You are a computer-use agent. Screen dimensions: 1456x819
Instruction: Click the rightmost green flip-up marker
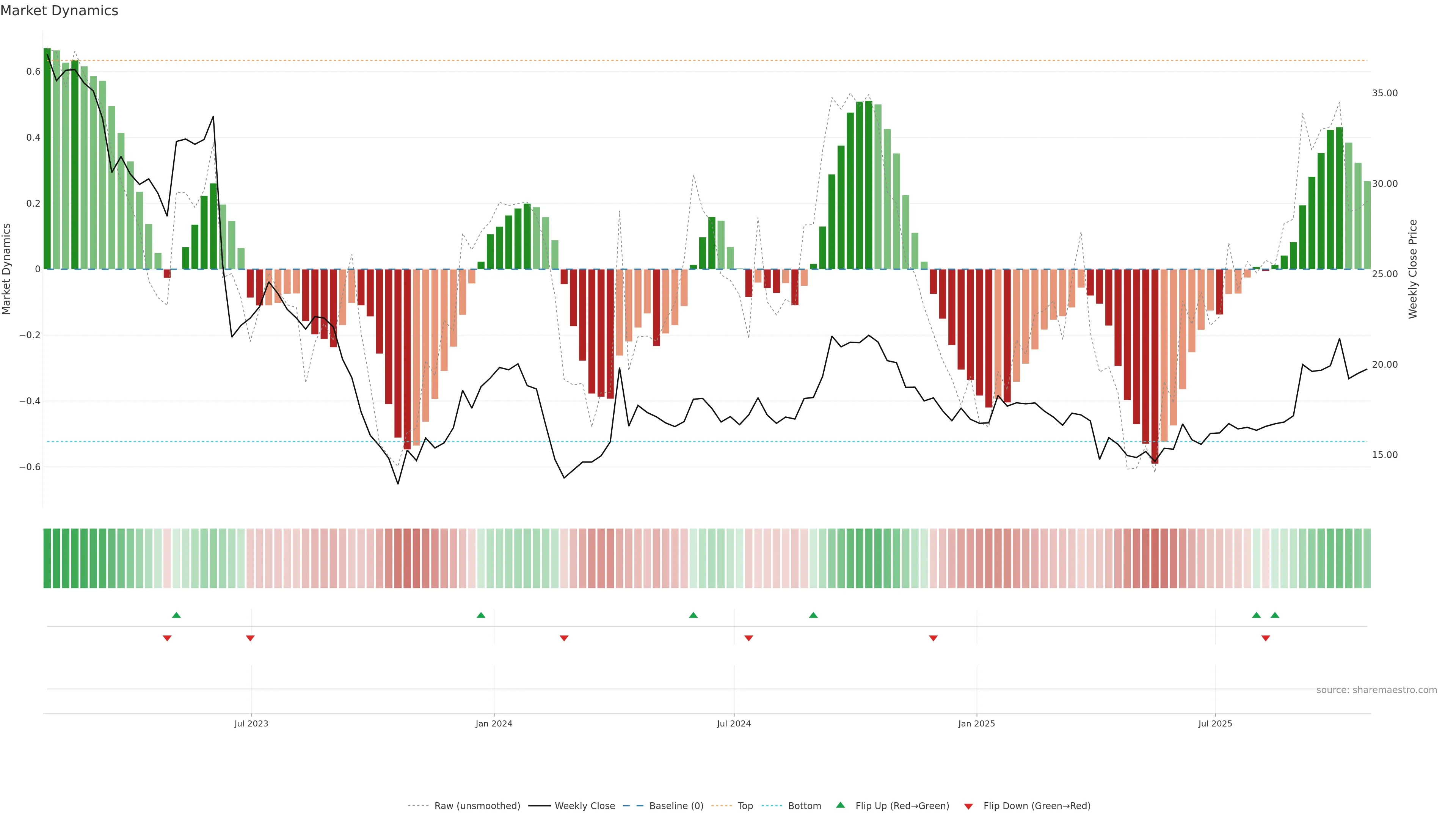pos(1274,615)
